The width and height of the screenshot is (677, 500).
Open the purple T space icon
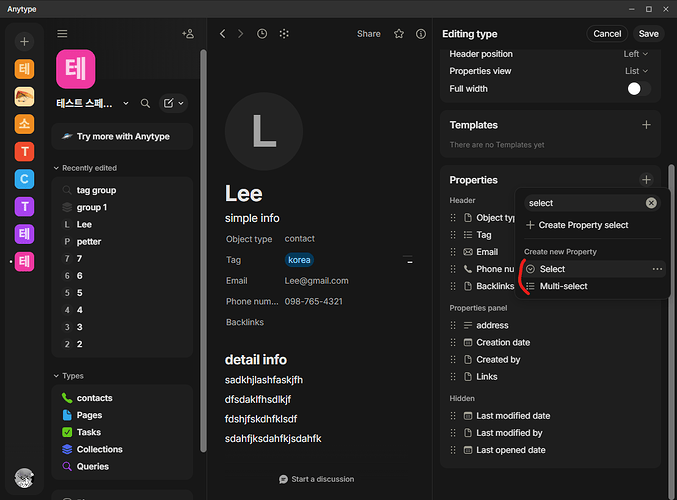pos(24,207)
